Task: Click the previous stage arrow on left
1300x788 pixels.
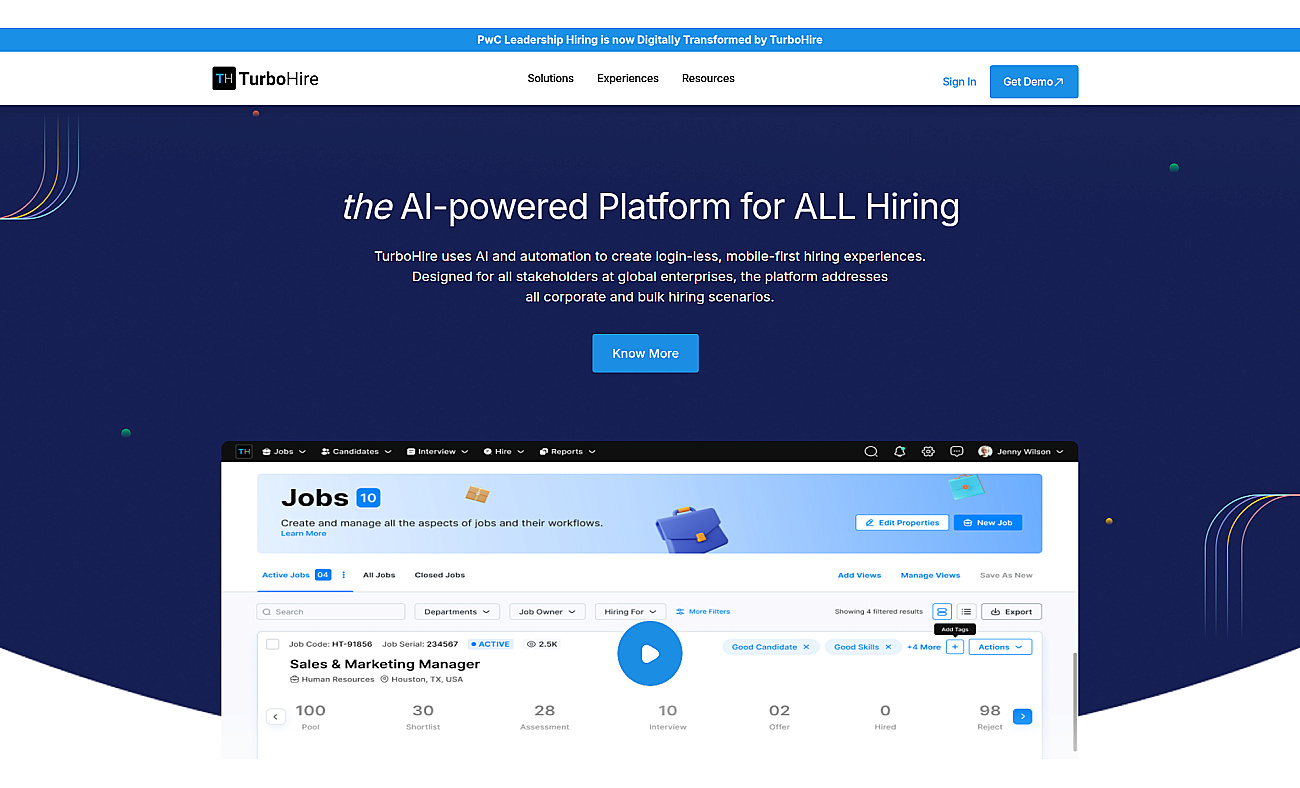Action: click(276, 716)
